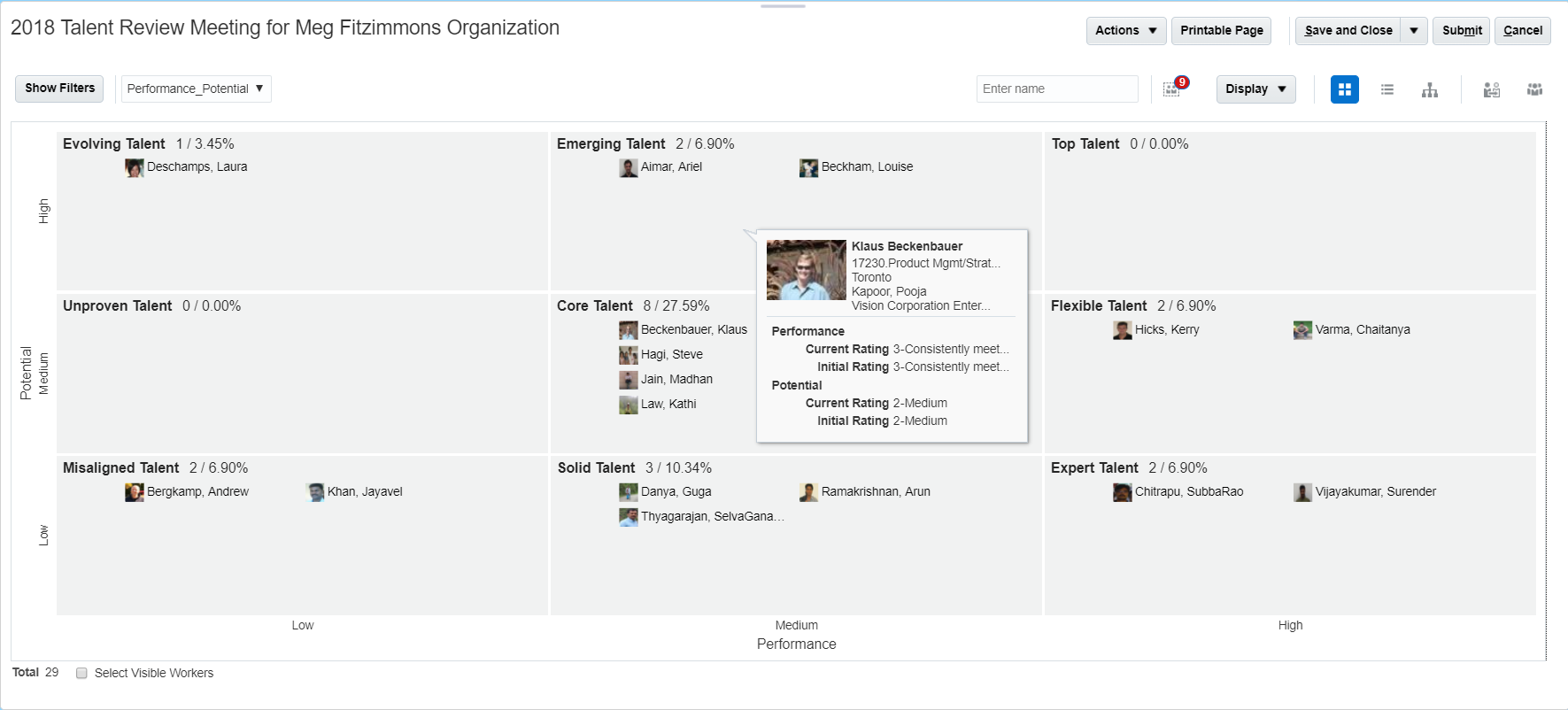Expand the Save and Close arrow options

(x=1414, y=30)
